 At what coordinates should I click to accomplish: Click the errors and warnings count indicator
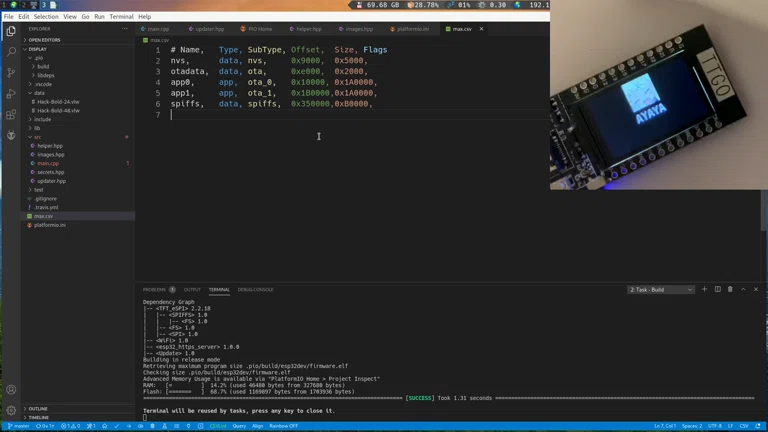pyautogui.click(x=70, y=426)
